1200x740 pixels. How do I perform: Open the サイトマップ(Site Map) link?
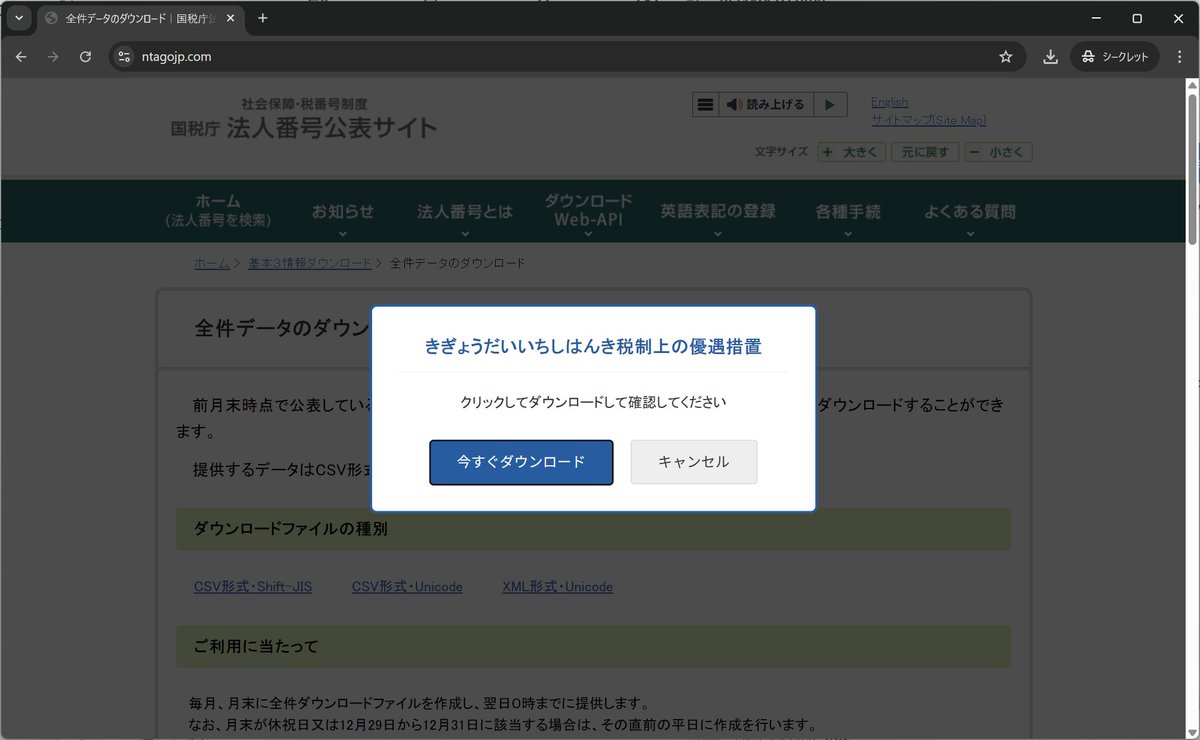(928, 120)
